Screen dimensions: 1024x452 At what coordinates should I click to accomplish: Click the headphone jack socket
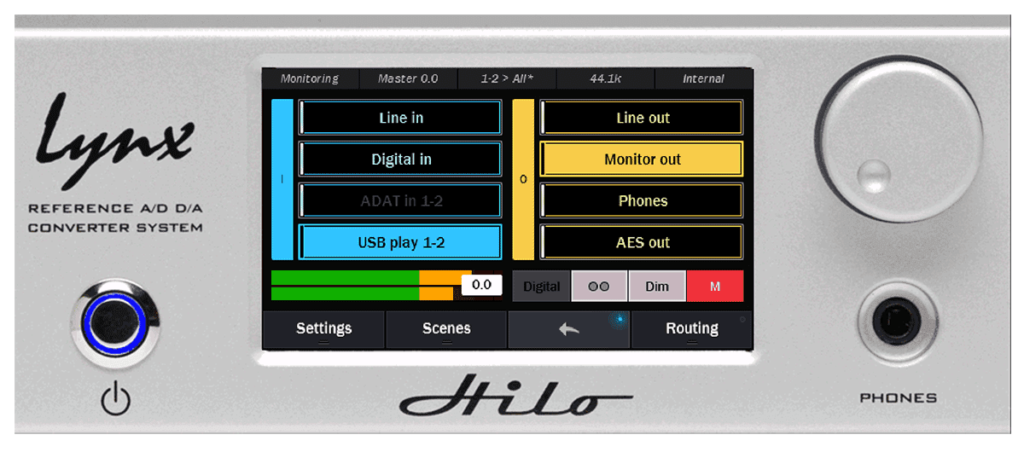(x=897, y=321)
